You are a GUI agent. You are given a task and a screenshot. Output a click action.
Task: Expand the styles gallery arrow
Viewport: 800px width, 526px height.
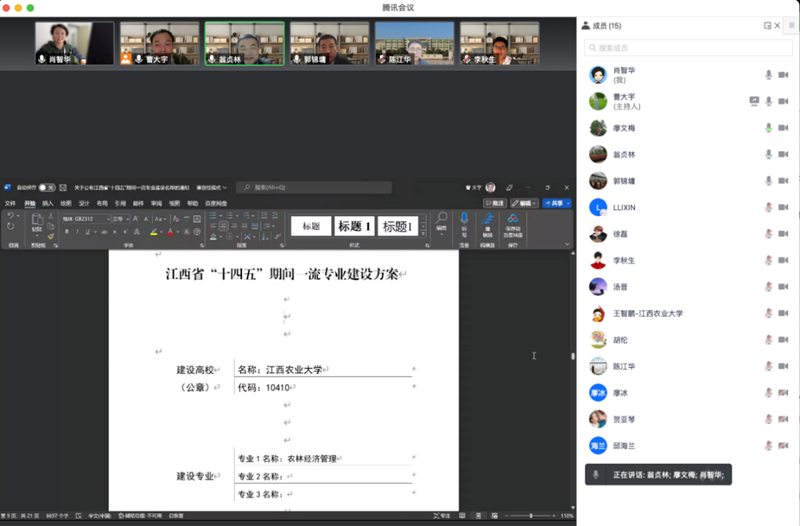(422, 234)
